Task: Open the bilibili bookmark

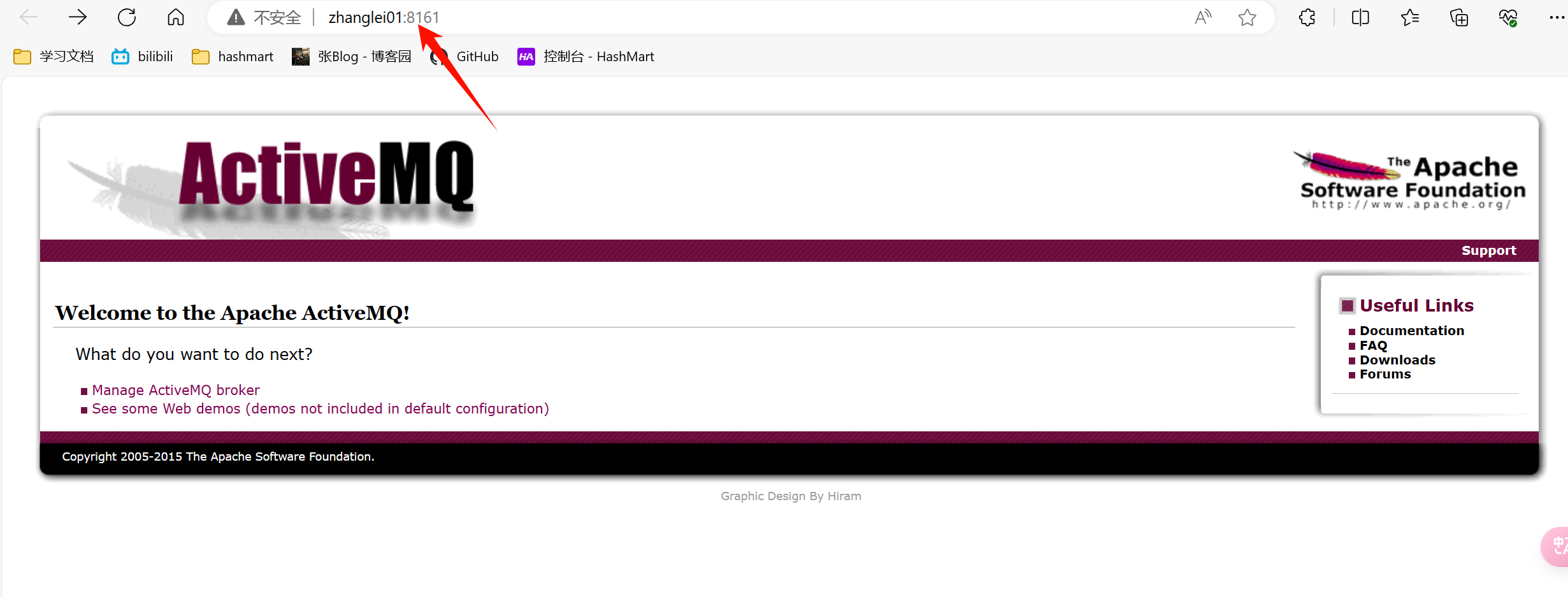Action: coord(142,57)
